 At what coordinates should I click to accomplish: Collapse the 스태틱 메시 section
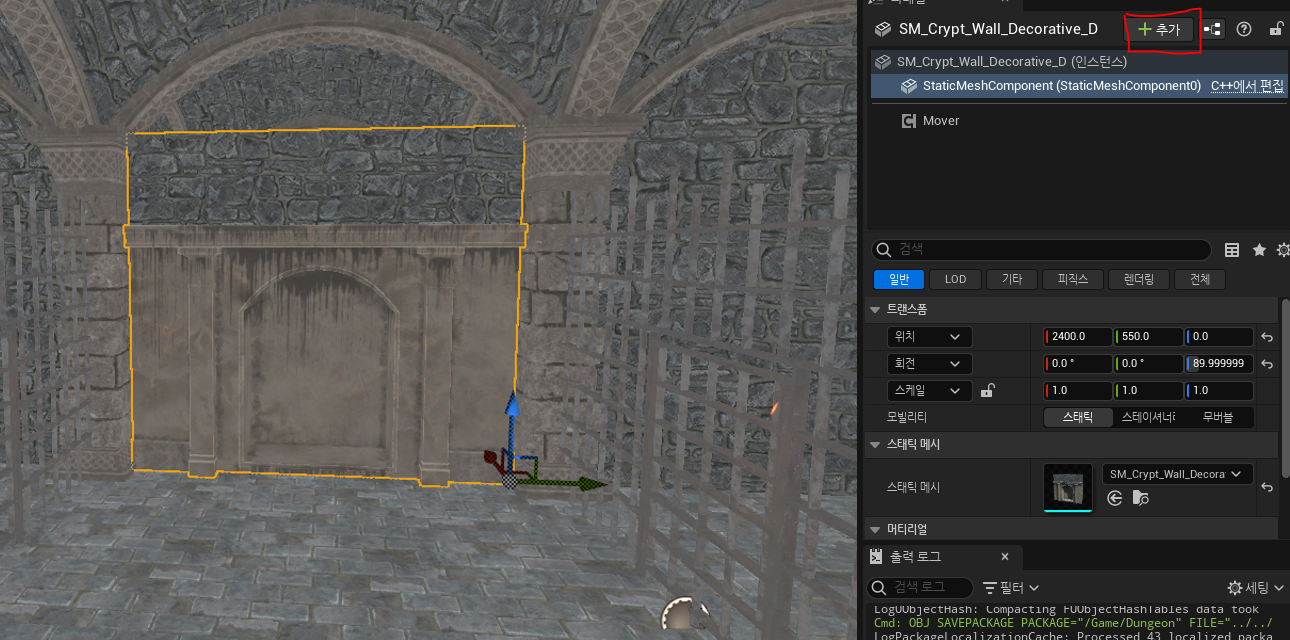pyautogui.click(x=876, y=444)
